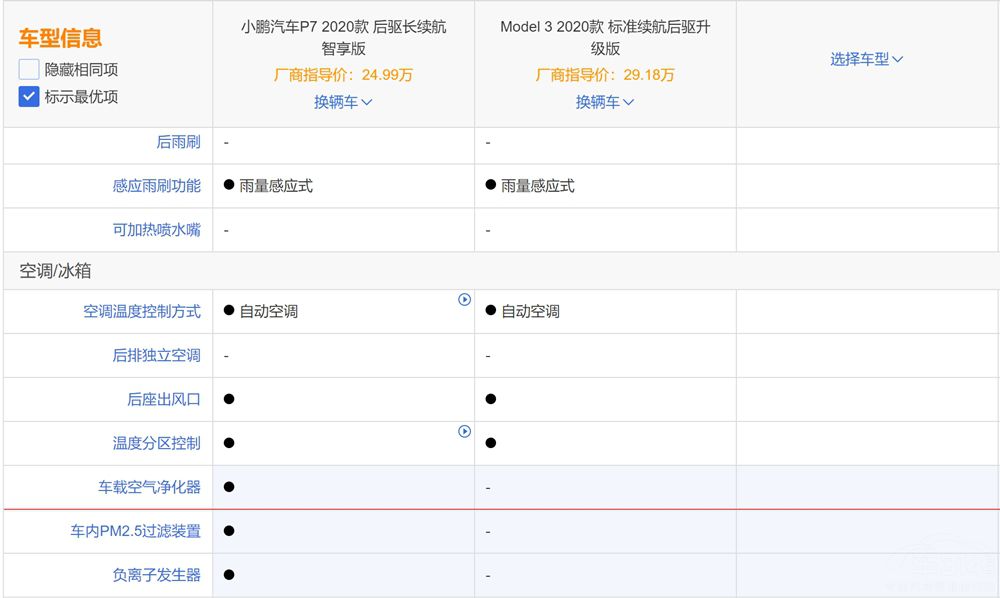Image resolution: width=1000 pixels, height=598 pixels.
Task: Select Model 3 2020款 标准续航后驱升级版 title
Action: [605, 38]
